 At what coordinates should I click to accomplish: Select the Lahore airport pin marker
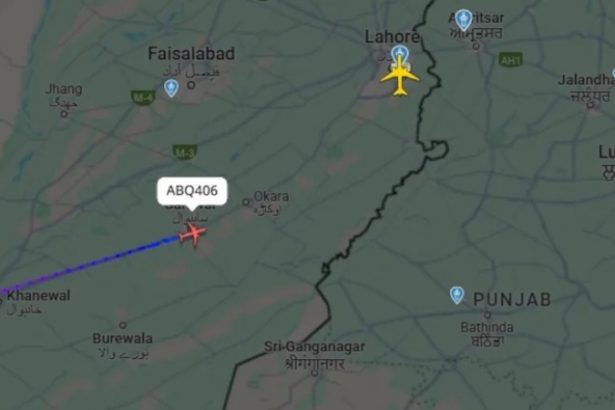[x=400, y=53]
